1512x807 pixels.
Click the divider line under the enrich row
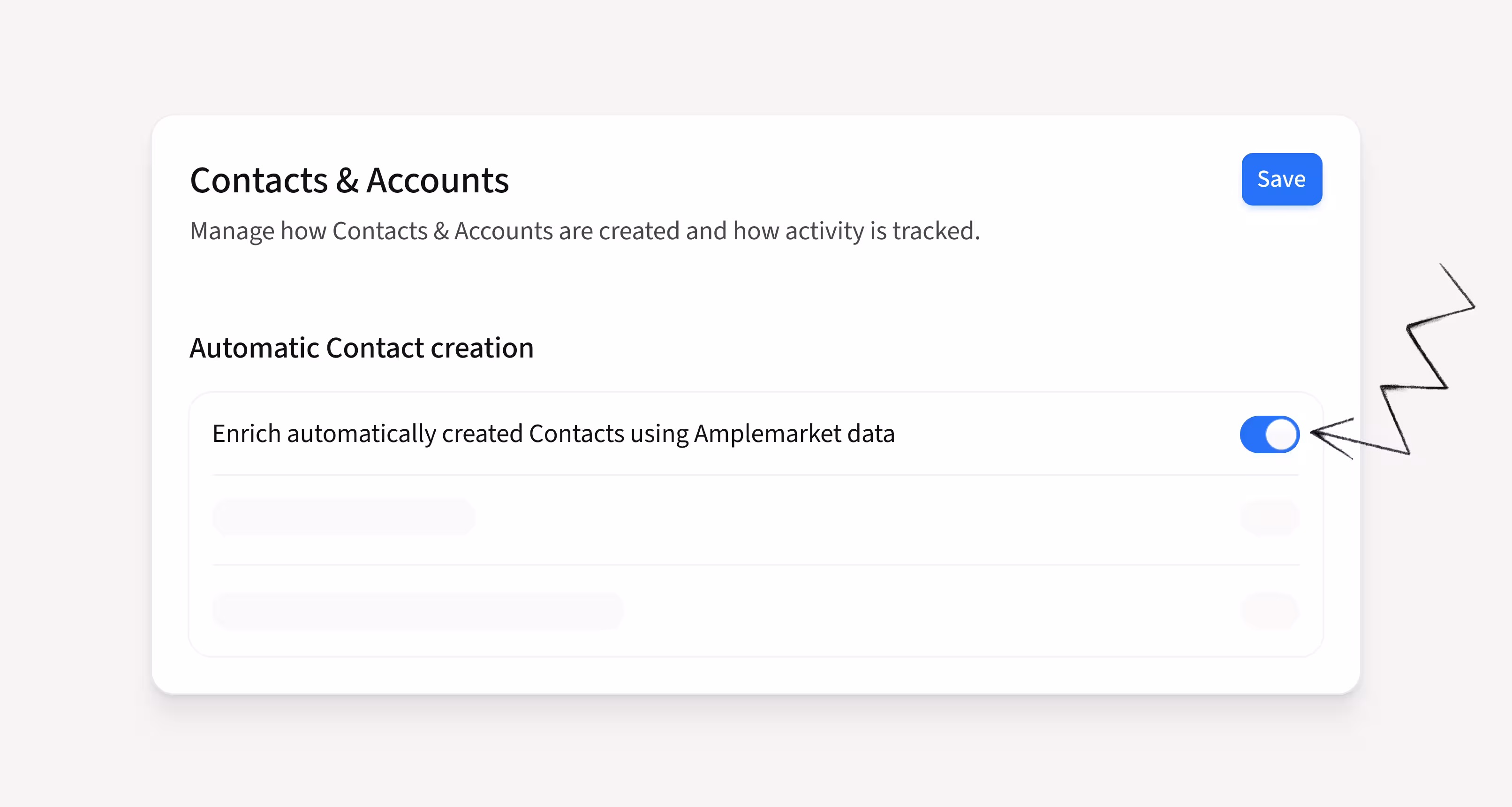pyautogui.click(x=756, y=474)
